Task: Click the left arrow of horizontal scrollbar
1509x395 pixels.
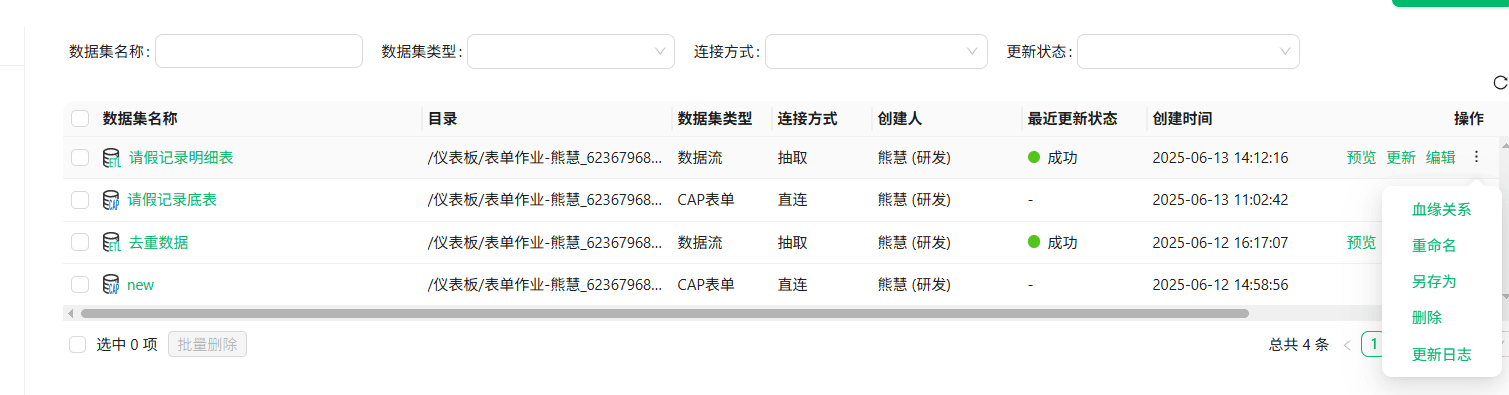Action: pos(70,313)
